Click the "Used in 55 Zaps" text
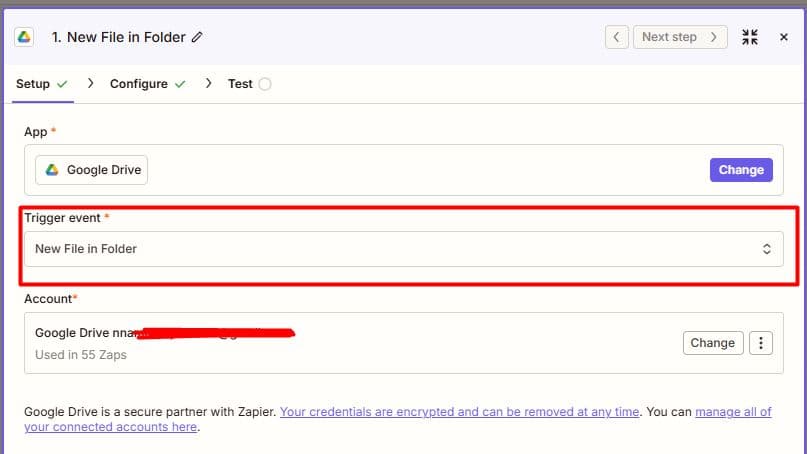Image resolution: width=807 pixels, height=454 pixels. (x=81, y=355)
